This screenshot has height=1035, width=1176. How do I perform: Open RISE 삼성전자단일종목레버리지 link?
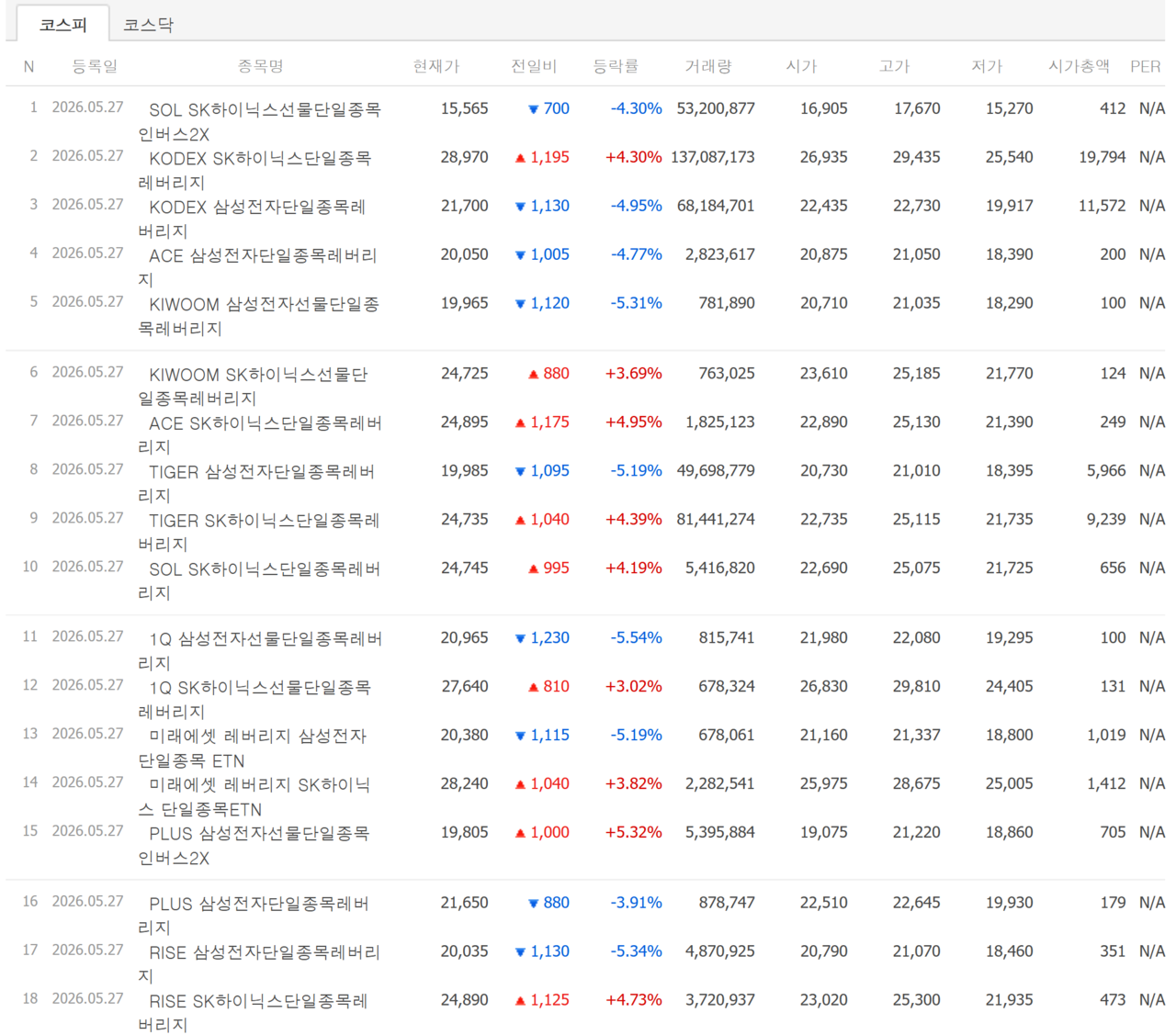click(x=258, y=964)
